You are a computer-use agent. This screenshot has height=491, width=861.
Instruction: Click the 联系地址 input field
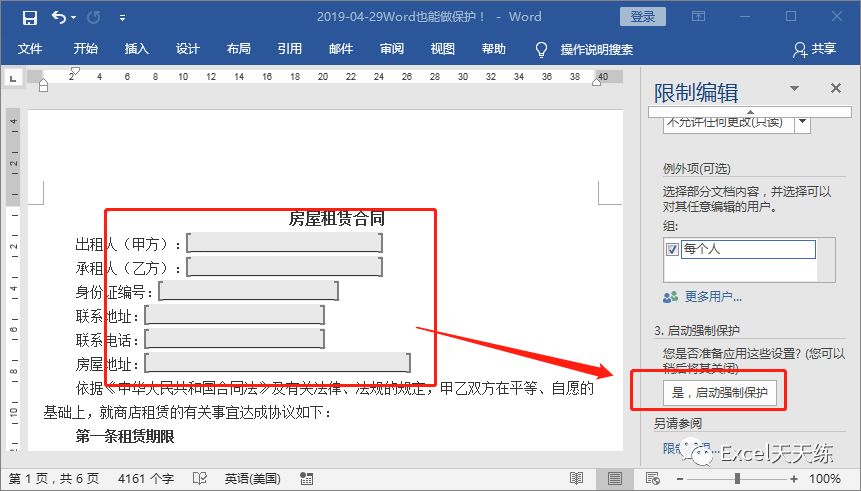(x=234, y=315)
